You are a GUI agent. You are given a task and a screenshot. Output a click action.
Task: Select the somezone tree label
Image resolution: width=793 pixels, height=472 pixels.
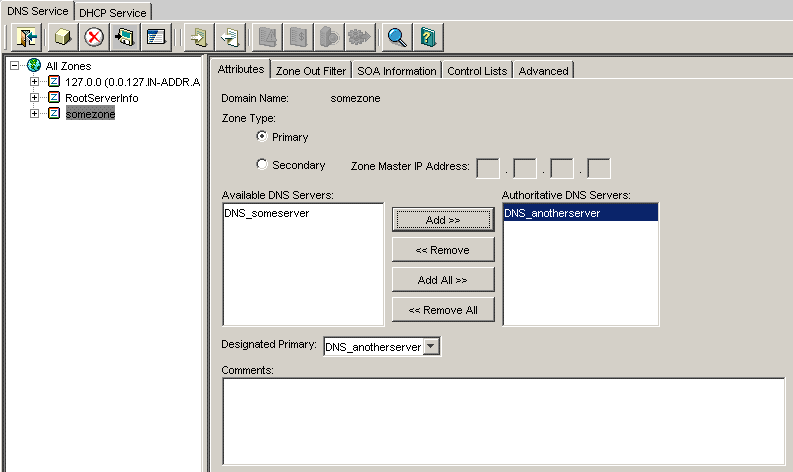click(91, 114)
